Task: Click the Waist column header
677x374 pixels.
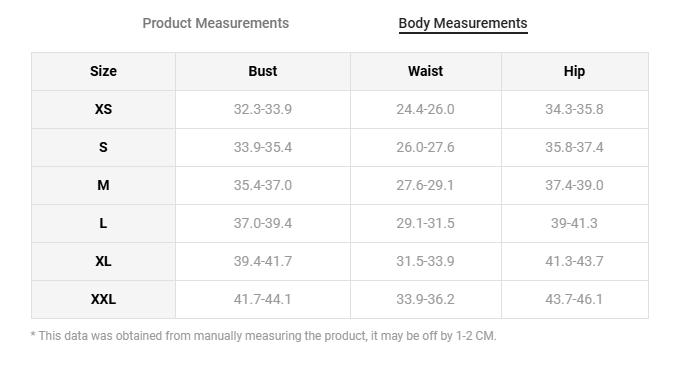Action: 425,71
